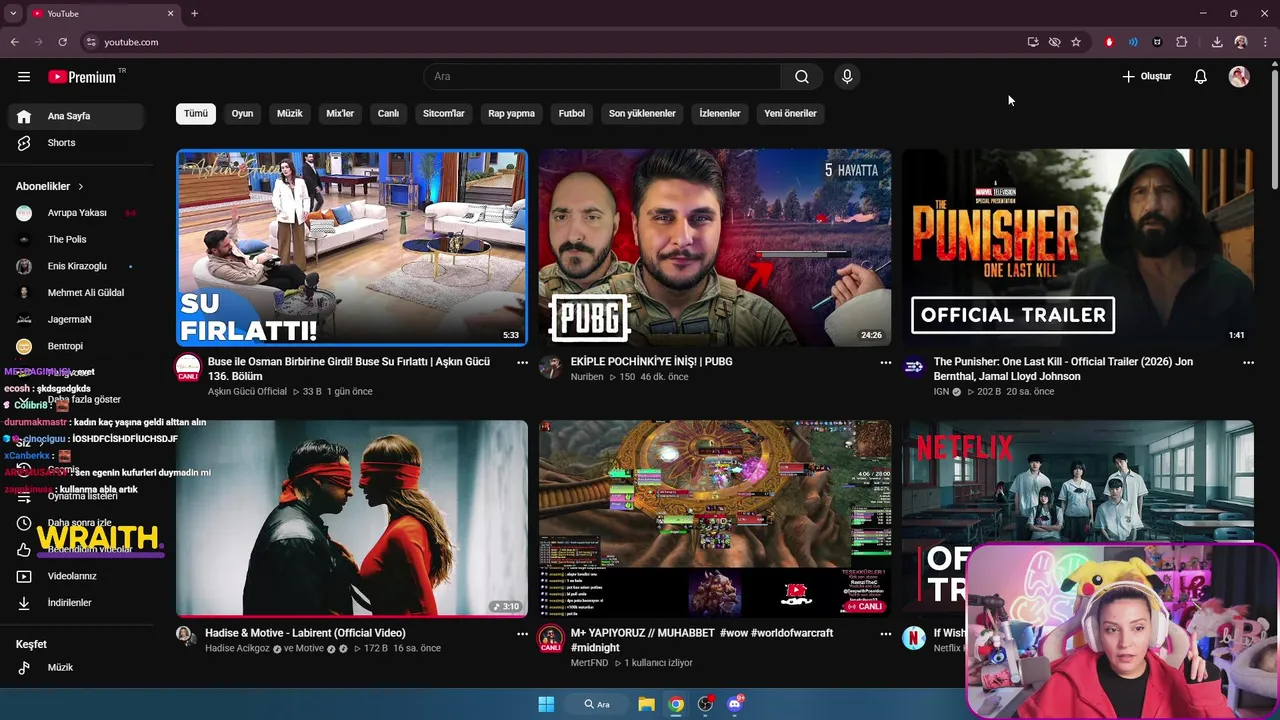
Task: Open The Punisher official trailer thumbnail
Action: click(x=1078, y=248)
